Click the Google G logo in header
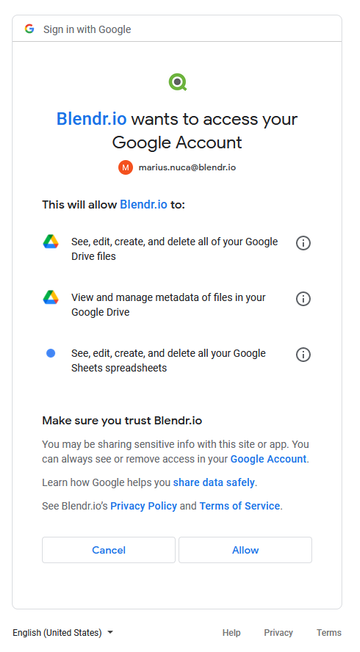This screenshot has width=360, height=652. point(29,29)
